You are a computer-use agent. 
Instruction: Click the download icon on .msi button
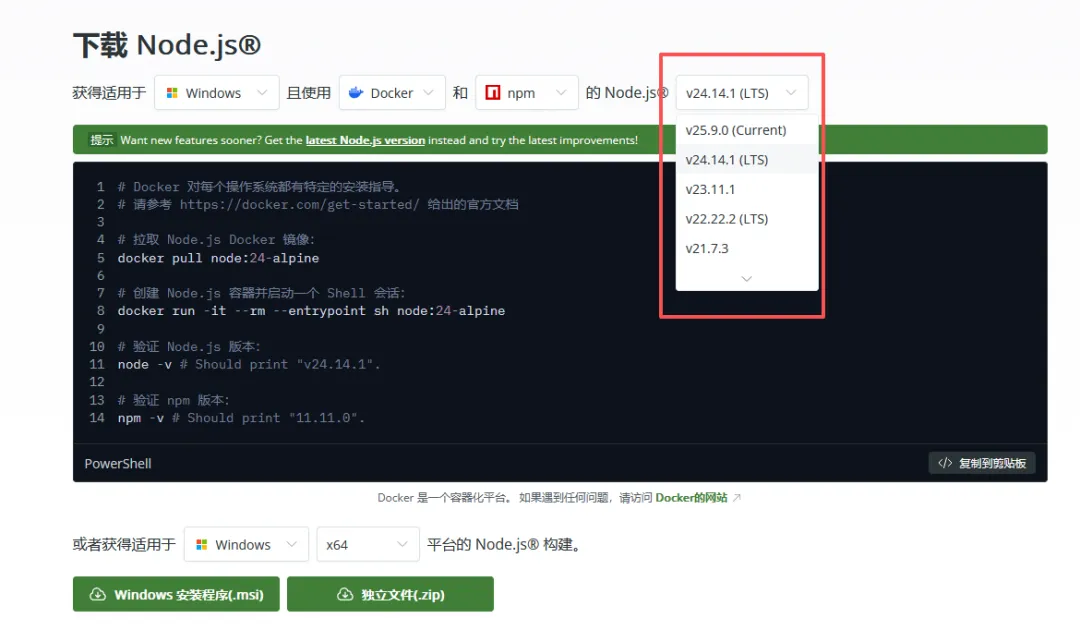click(x=98, y=594)
